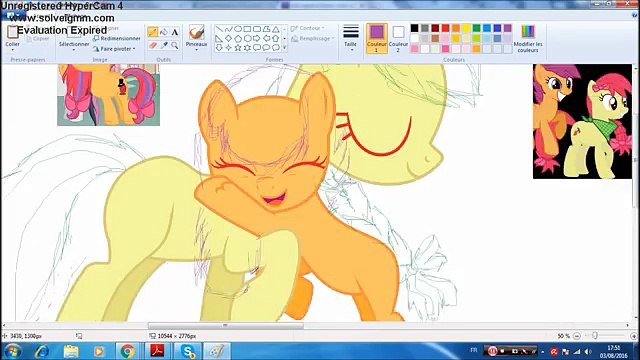Select the Color picker eyedropper tool
The image size is (640, 360).
[x=164, y=45]
